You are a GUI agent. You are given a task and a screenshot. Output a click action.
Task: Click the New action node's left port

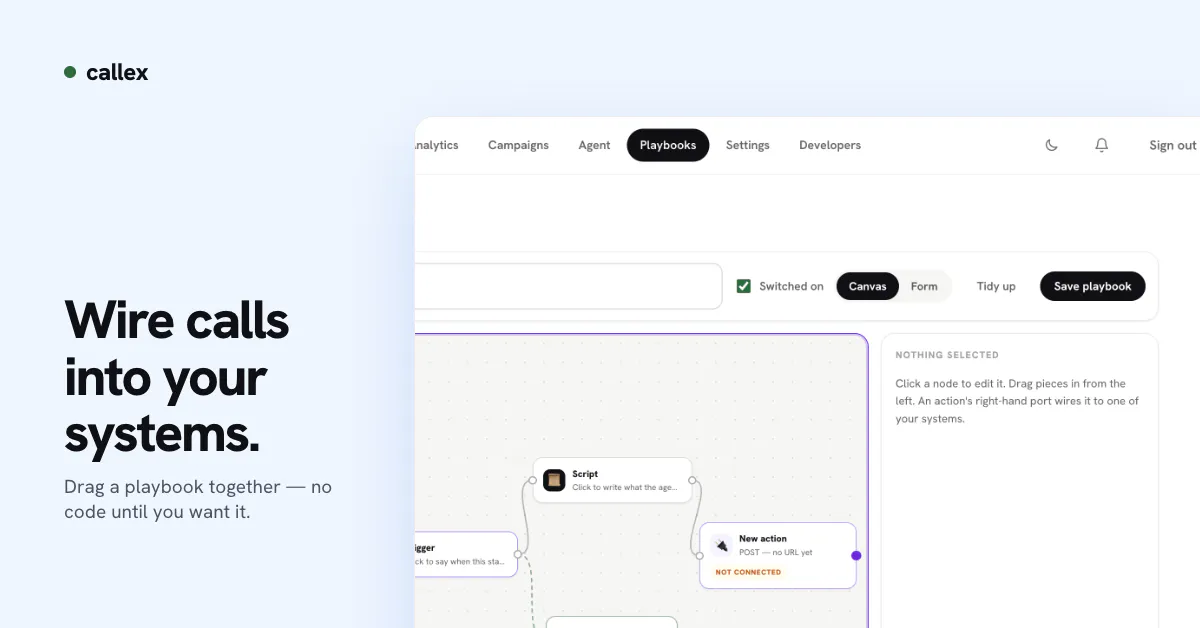pos(700,555)
